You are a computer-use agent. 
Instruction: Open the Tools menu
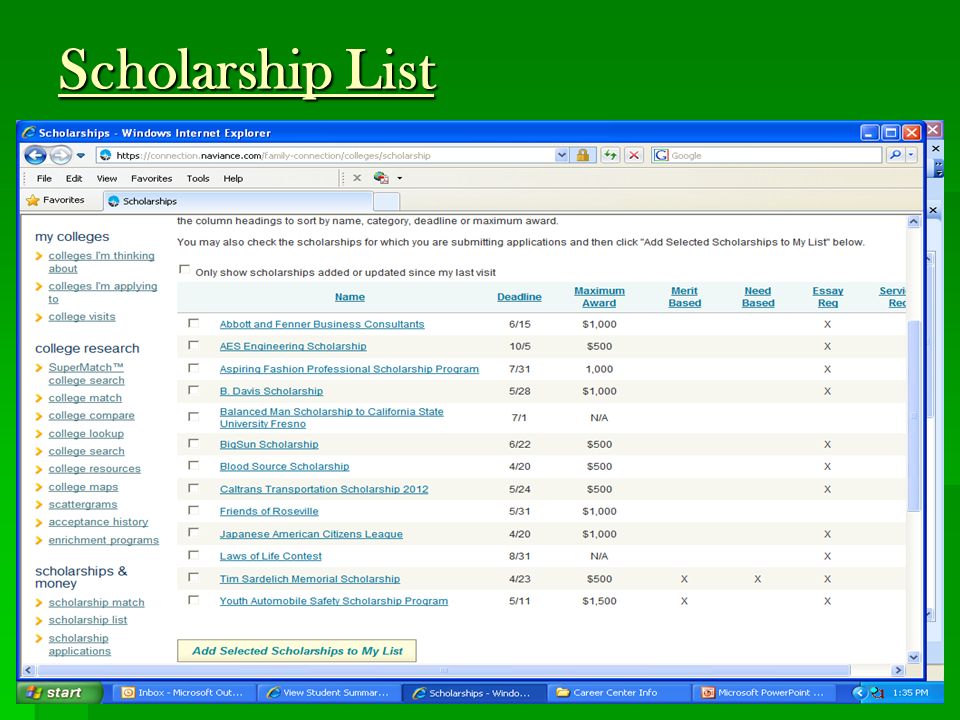[198, 179]
